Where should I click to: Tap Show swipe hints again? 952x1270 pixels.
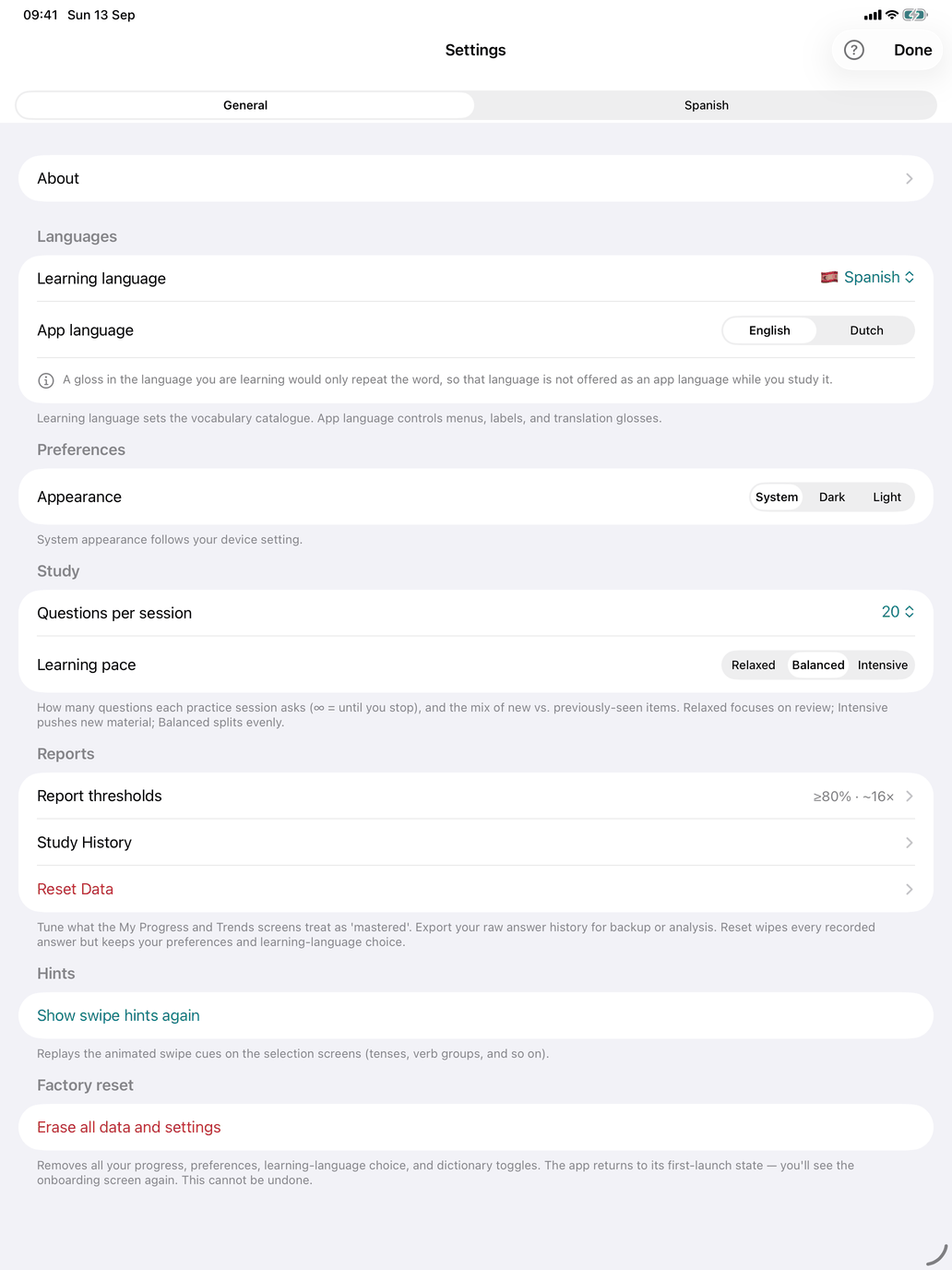pos(118,1015)
